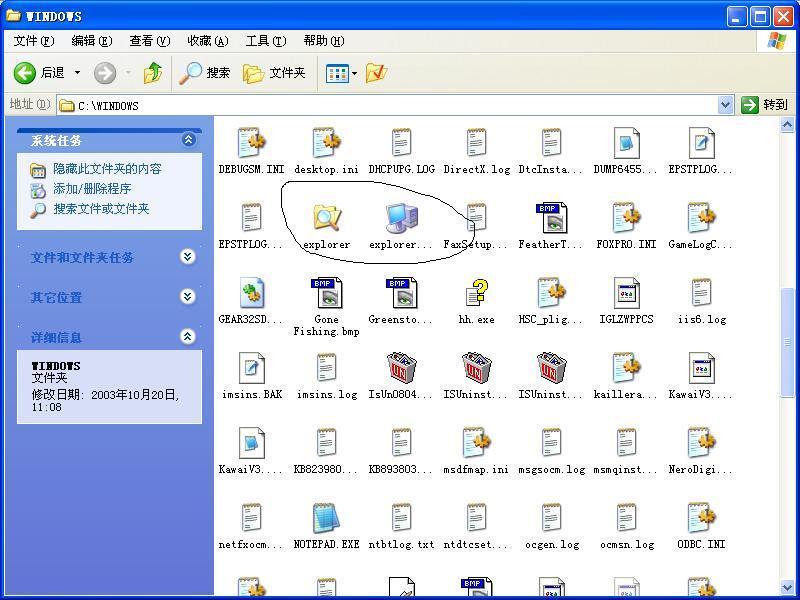Collapse the 详细信息 panel

click(x=187, y=336)
